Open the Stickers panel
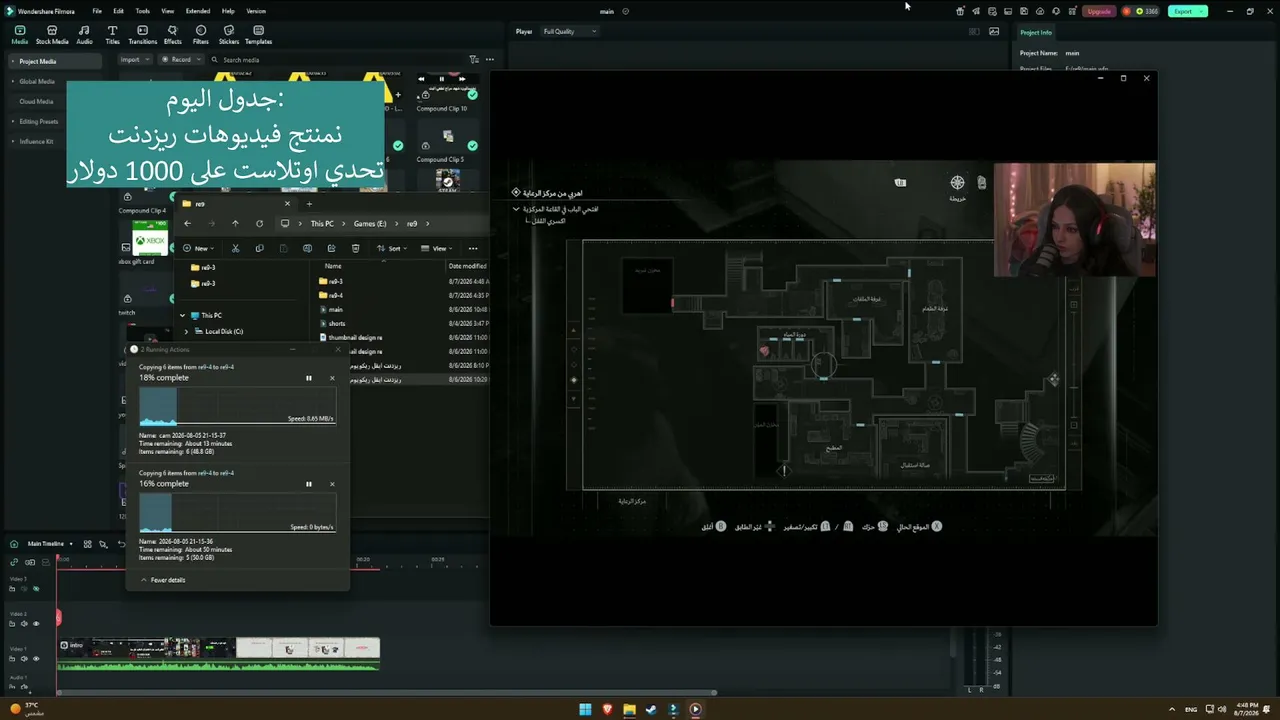 [229, 35]
